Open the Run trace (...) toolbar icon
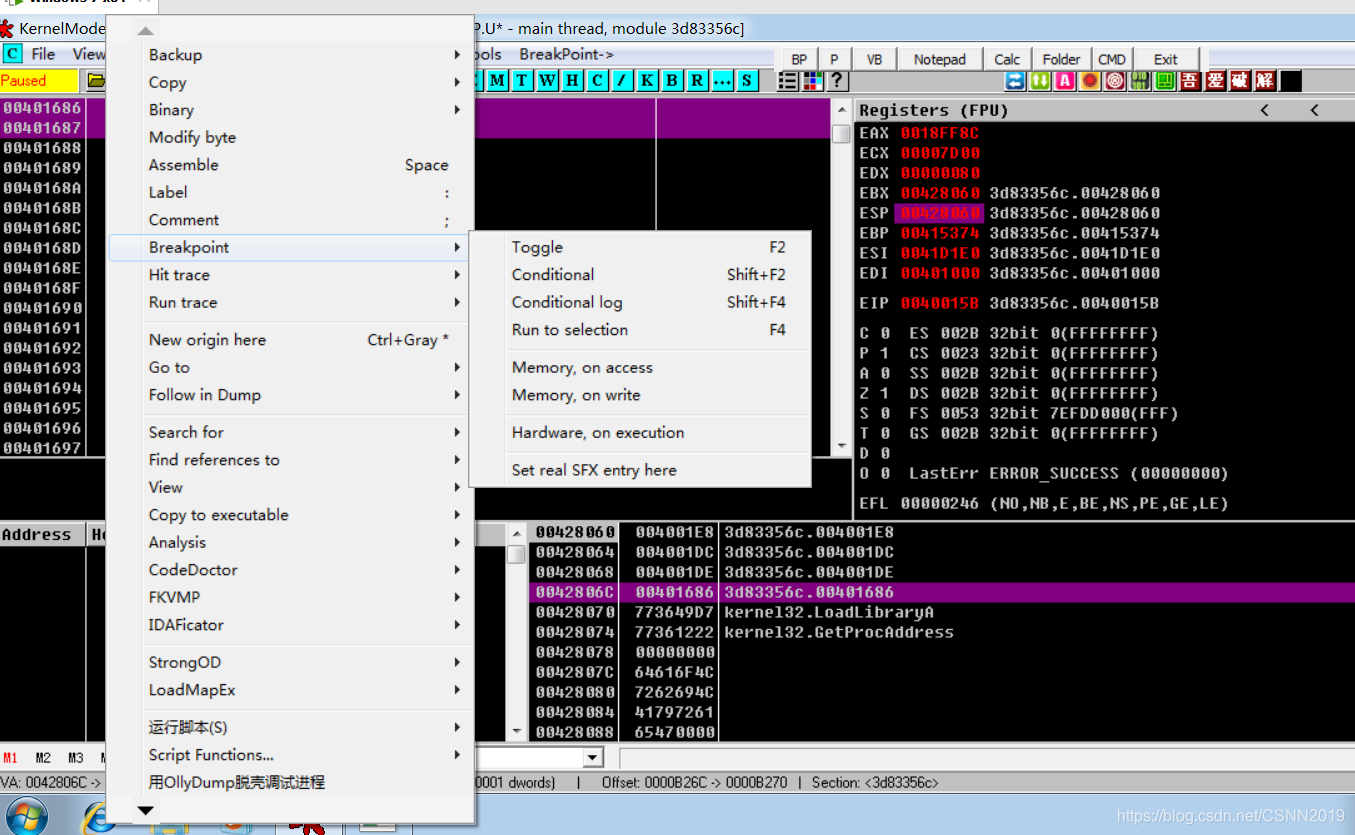Viewport: 1355px width, 835px height. point(722,81)
